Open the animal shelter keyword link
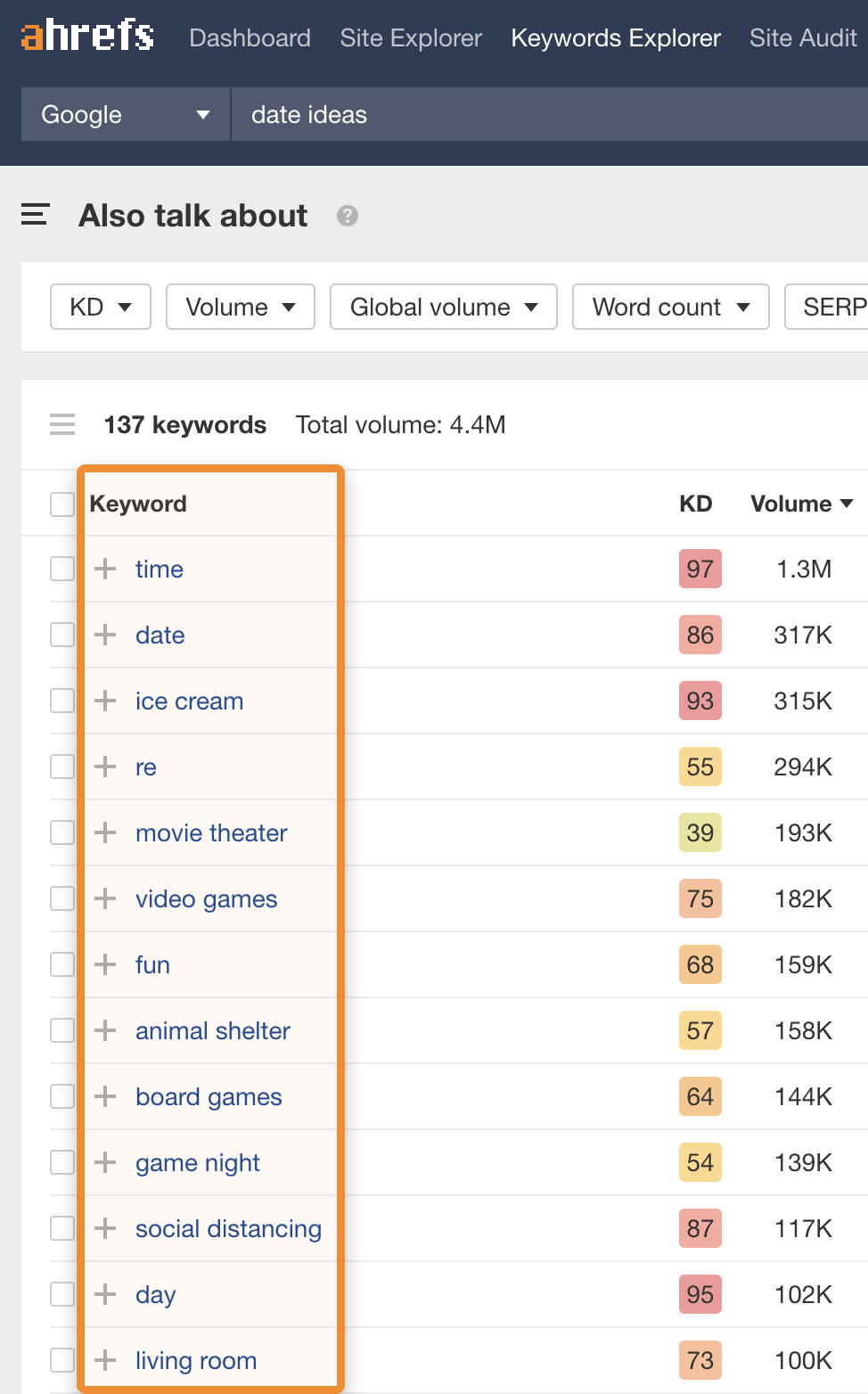Image resolution: width=868 pixels, height=1394 pixels. (x=213, y=1031)
